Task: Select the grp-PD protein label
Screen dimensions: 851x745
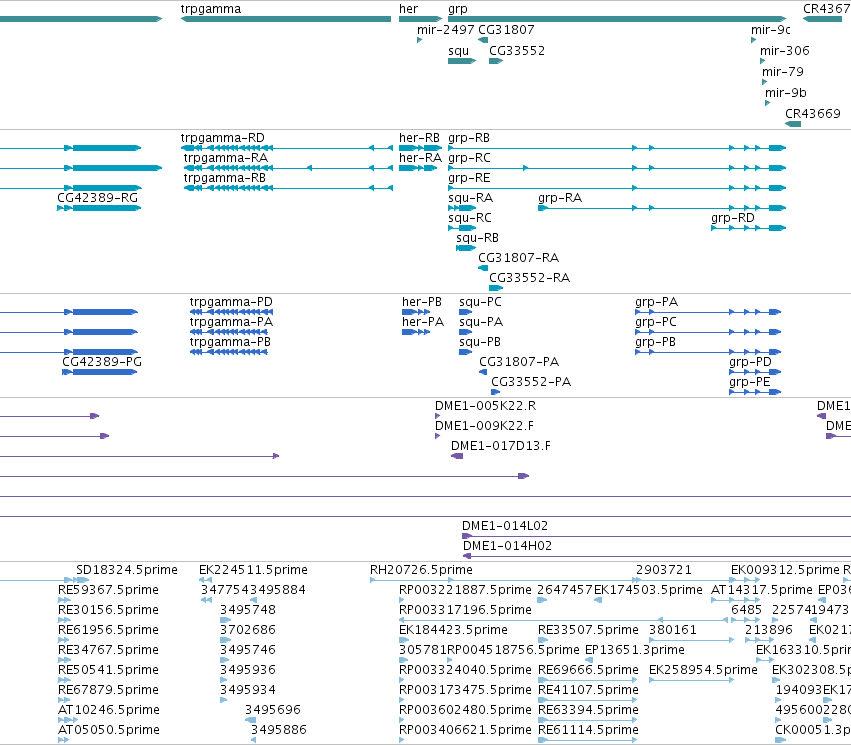Action: click(x=750, y=362)
